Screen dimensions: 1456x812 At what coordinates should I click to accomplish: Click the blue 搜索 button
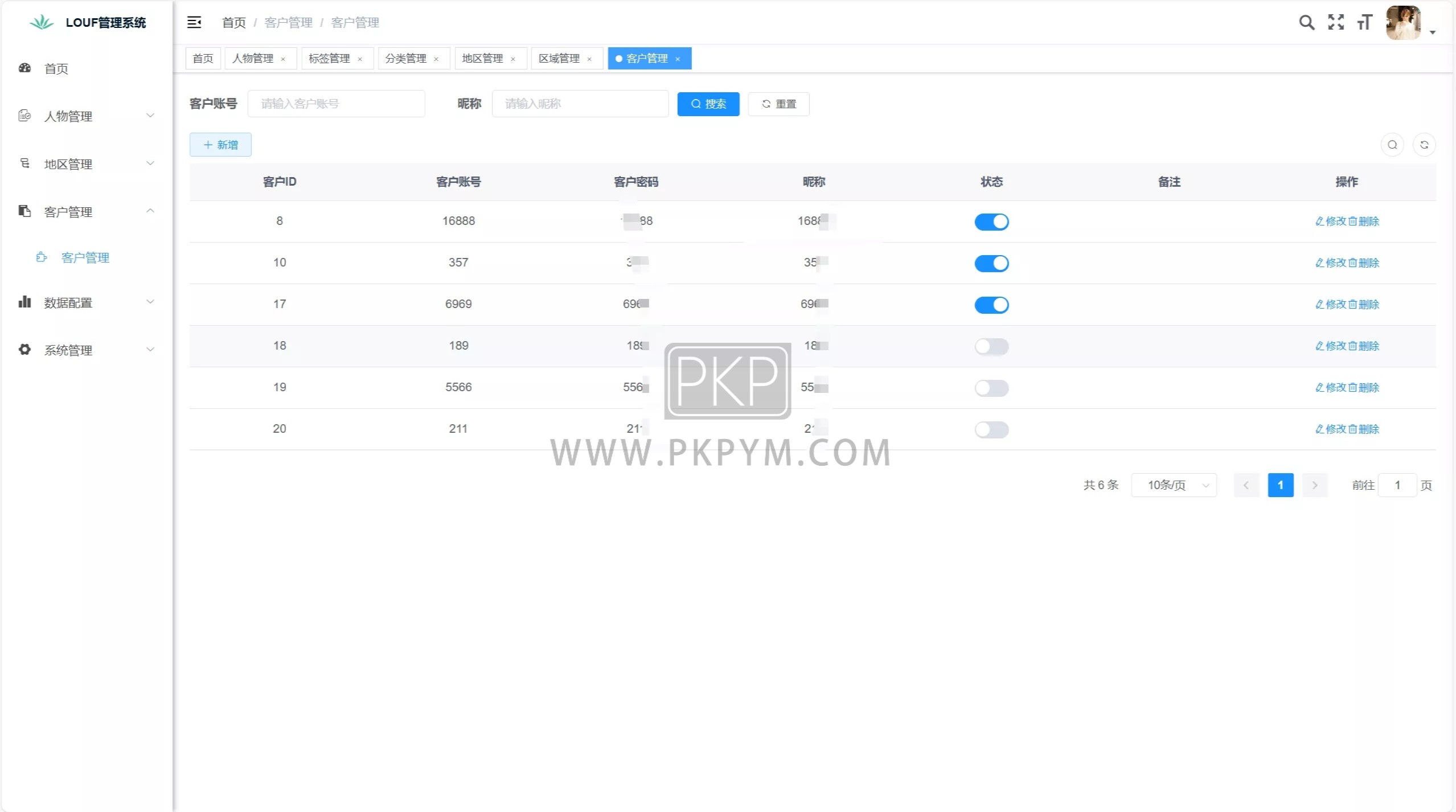[x=708, y=104]
